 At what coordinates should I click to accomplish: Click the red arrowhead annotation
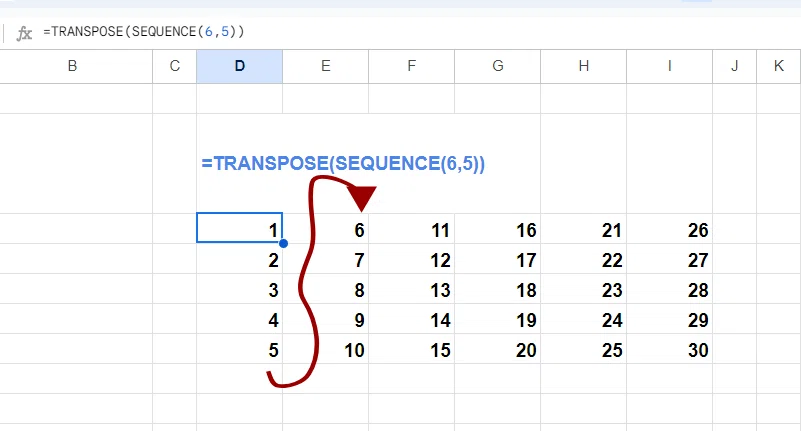pos(362,198)
